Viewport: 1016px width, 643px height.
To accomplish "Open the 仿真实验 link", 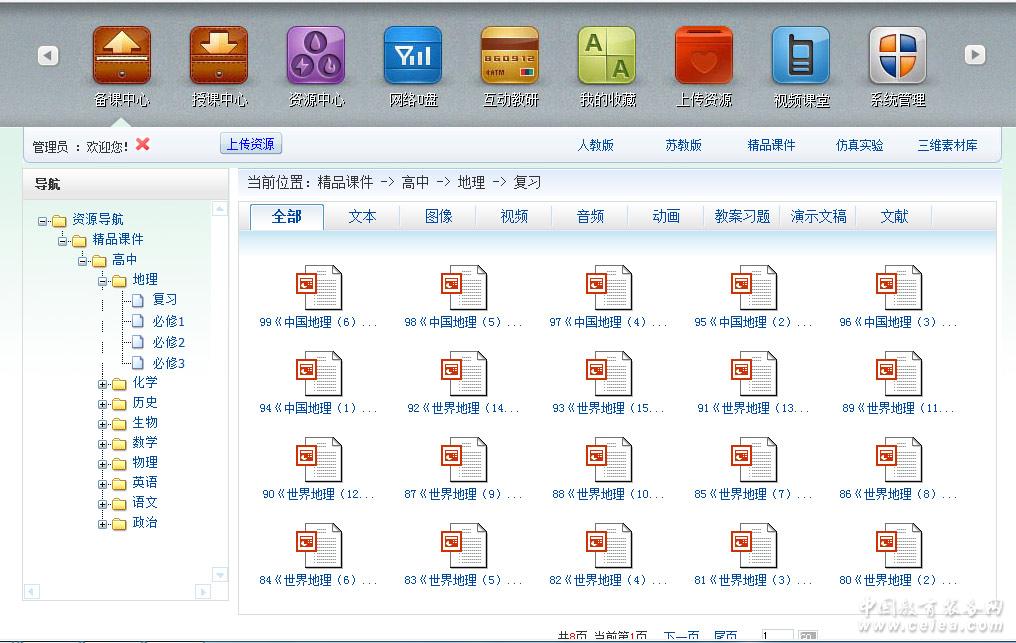I will tap(859, 145).
